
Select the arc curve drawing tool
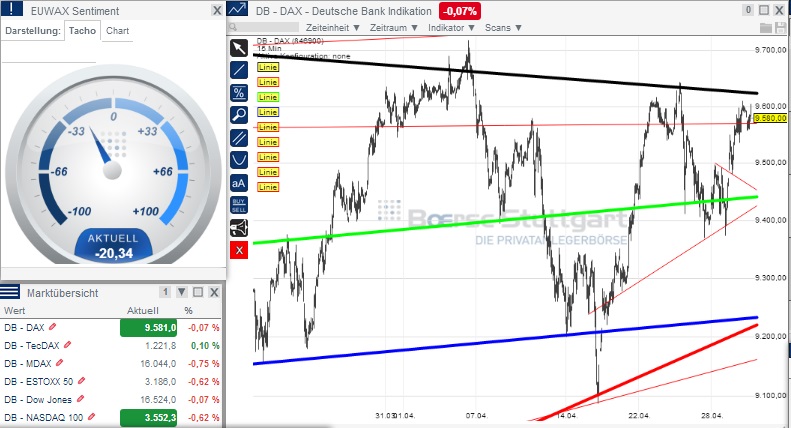[x=239, y=160]
